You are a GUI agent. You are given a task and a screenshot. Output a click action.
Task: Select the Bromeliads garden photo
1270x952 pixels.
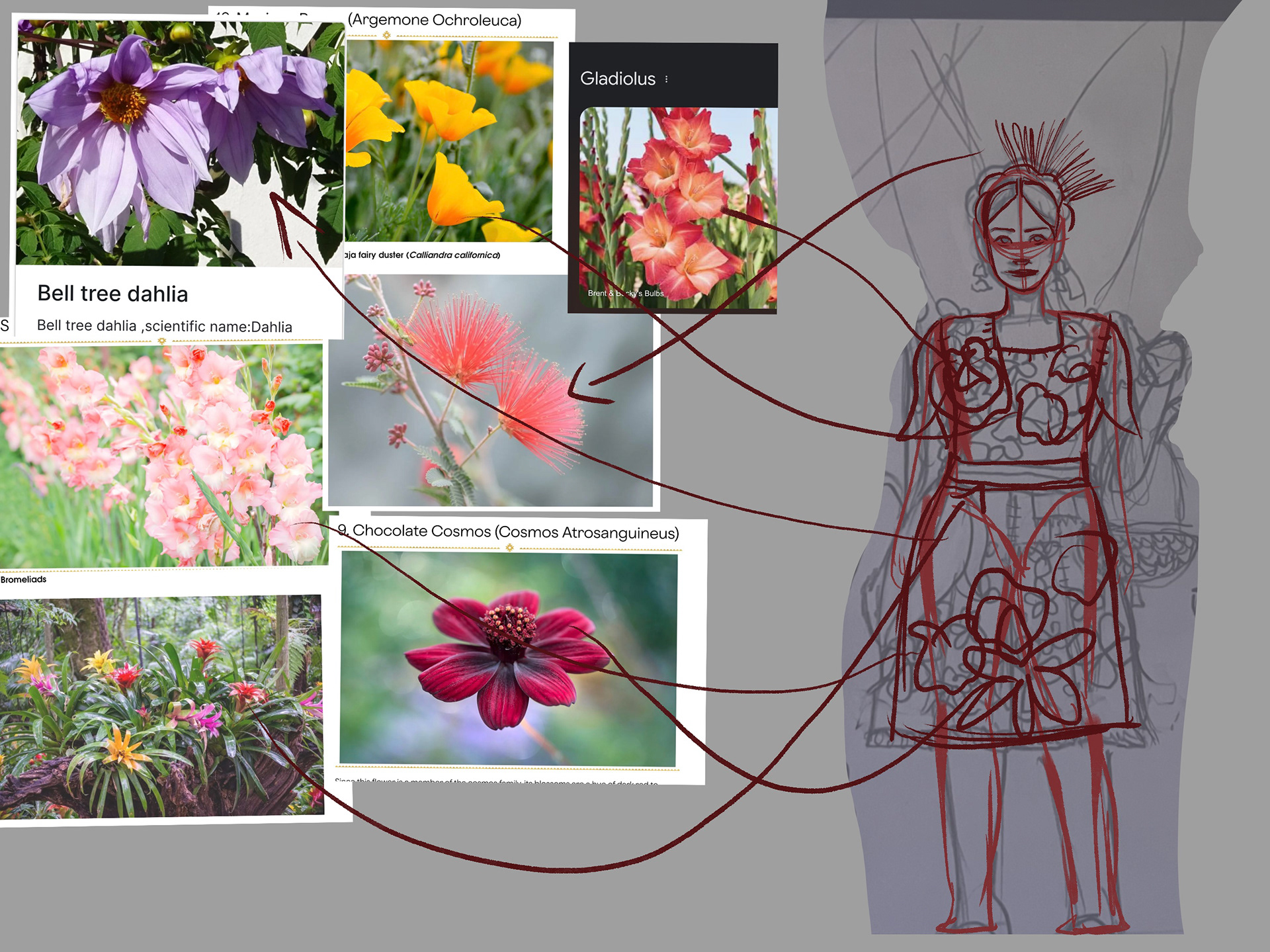coord(161,707)
